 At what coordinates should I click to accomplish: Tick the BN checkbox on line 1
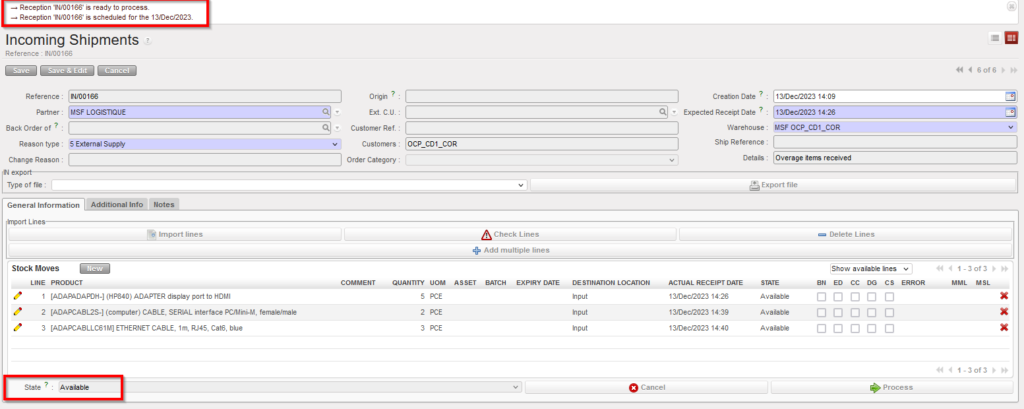tap(821, 297)
